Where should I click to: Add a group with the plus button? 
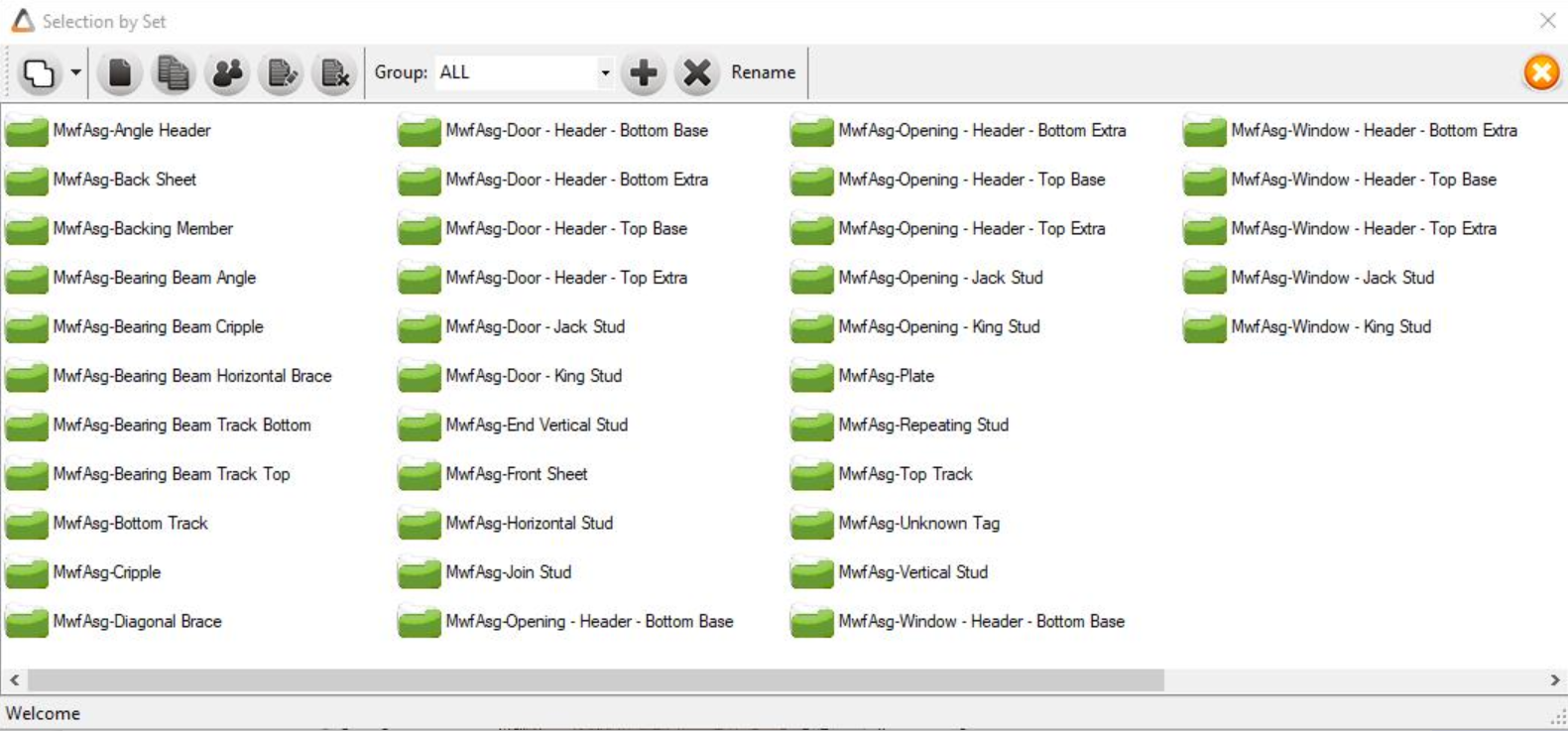tap(644, 73)
